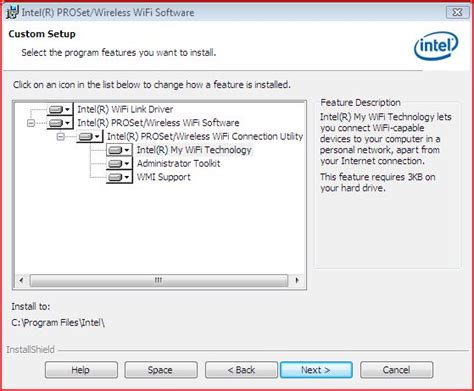Screen dimensions: 474x391
Task: Collapse the PROSet/Wireless WiFi Software tree node
Action: (x=31, y=123)
